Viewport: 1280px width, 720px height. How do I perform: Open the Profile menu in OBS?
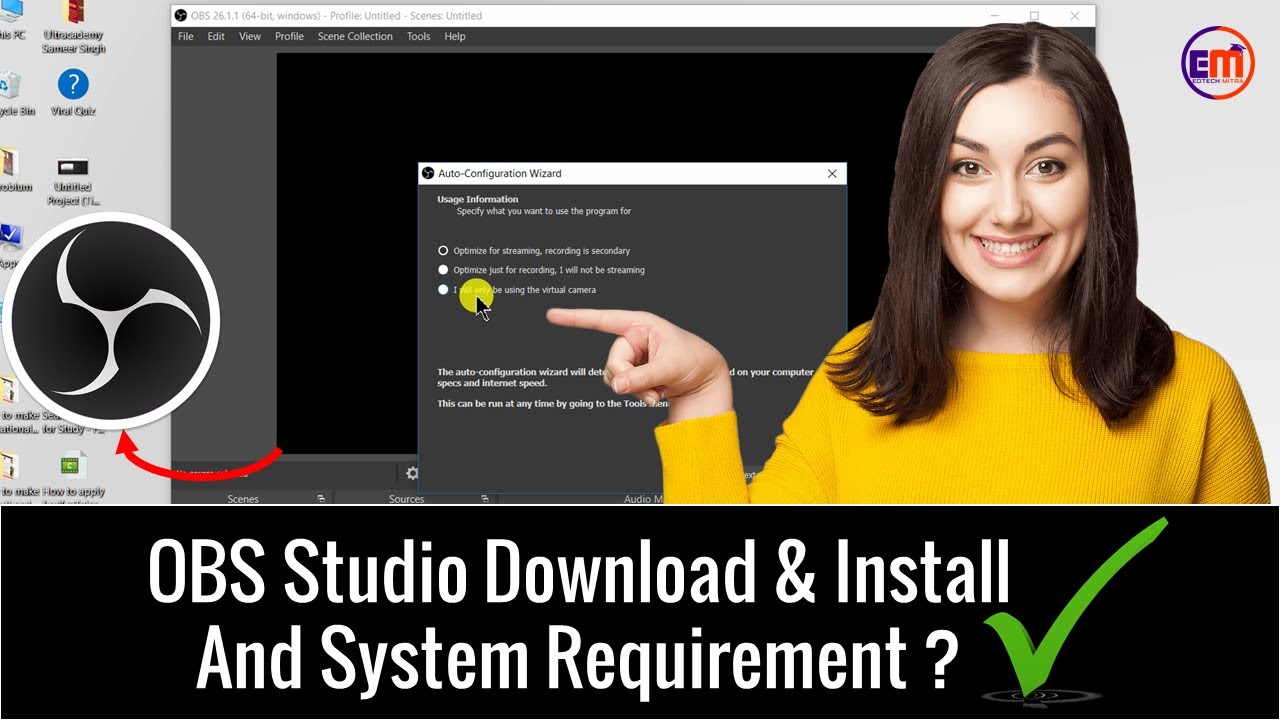pyautogui.click(x=289, y=36)
